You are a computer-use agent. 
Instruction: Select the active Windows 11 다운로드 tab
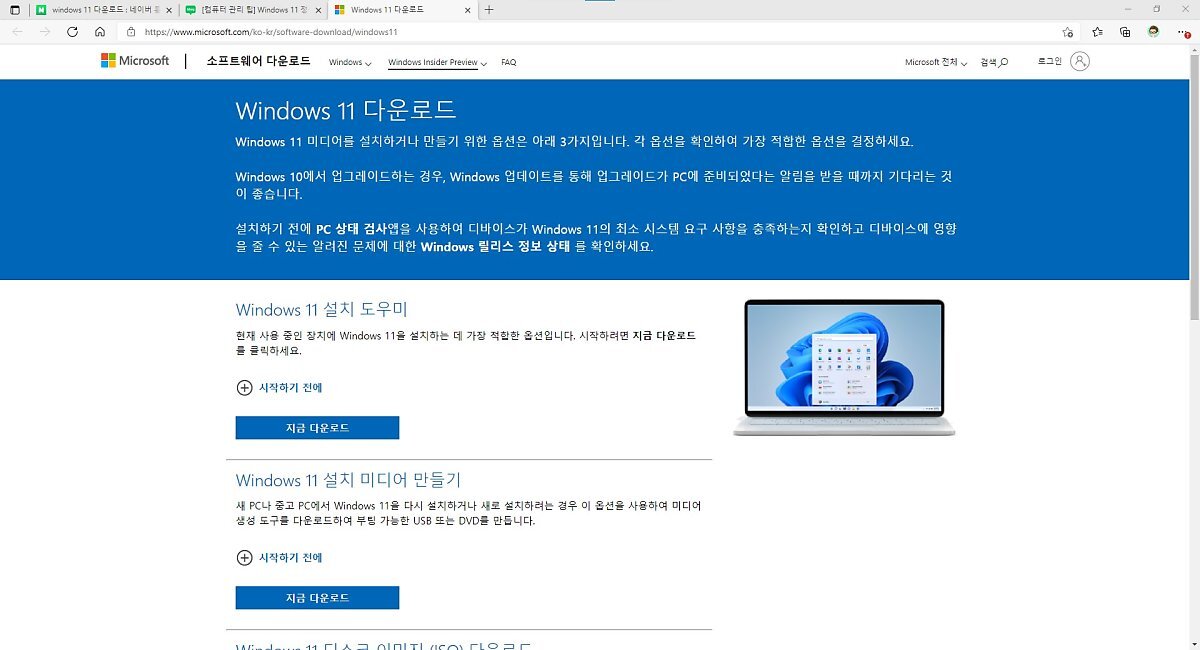click(x=404, y=10)
